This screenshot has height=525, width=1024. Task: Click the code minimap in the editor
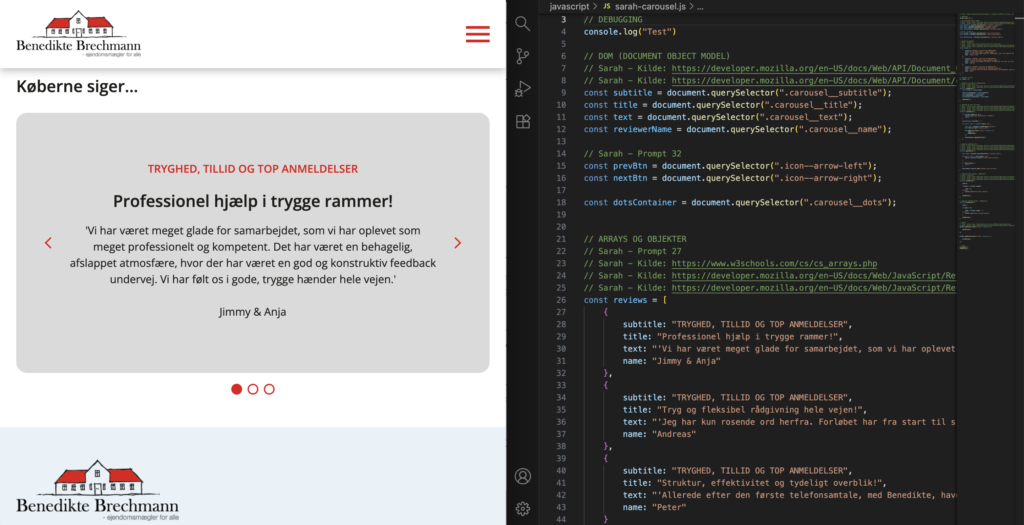[987, 131]
